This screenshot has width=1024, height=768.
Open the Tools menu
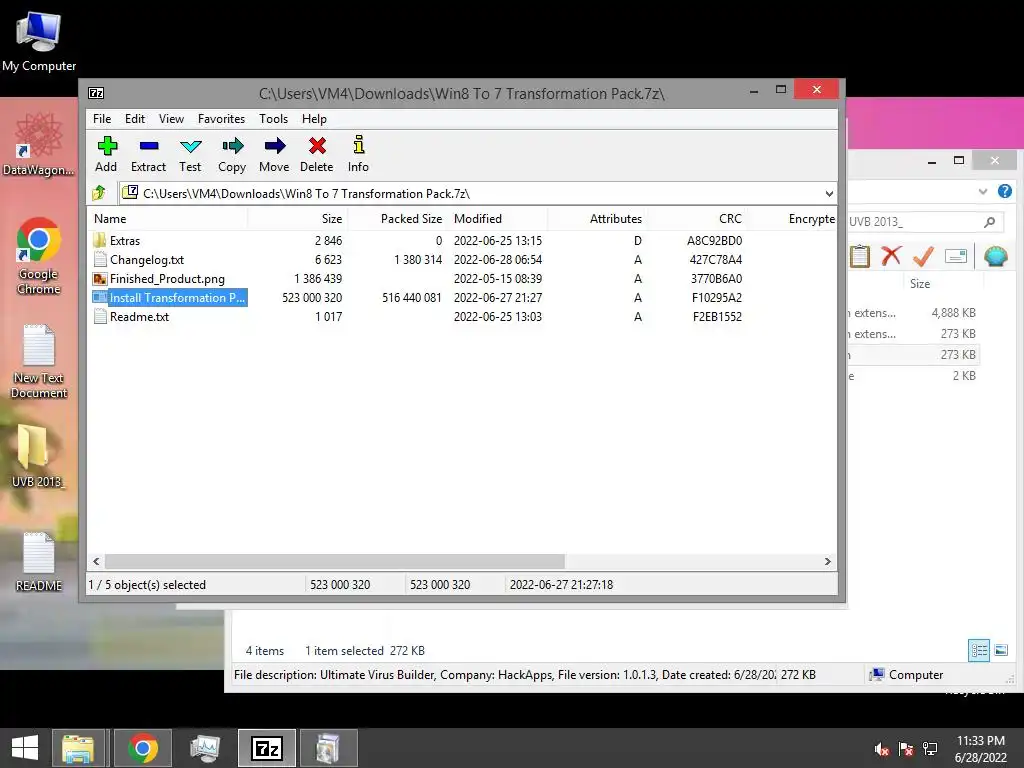[273, 119]
